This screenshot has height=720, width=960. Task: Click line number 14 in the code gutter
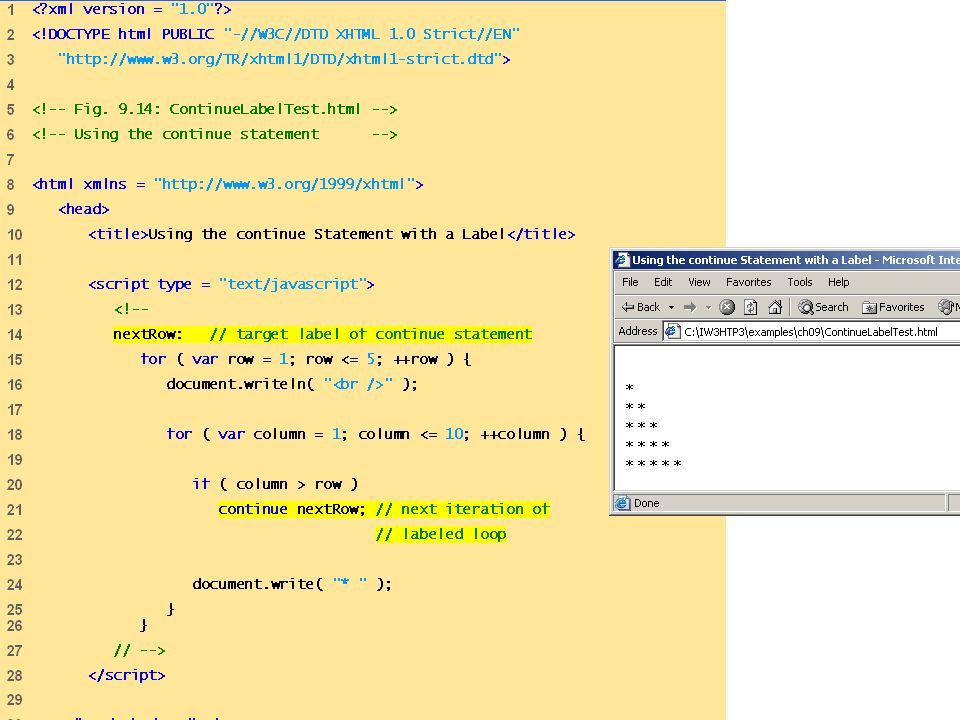click(15, 335)
